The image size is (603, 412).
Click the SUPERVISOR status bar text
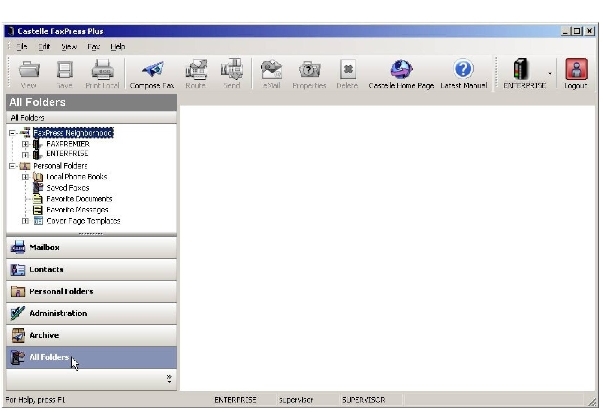point(363,400)
